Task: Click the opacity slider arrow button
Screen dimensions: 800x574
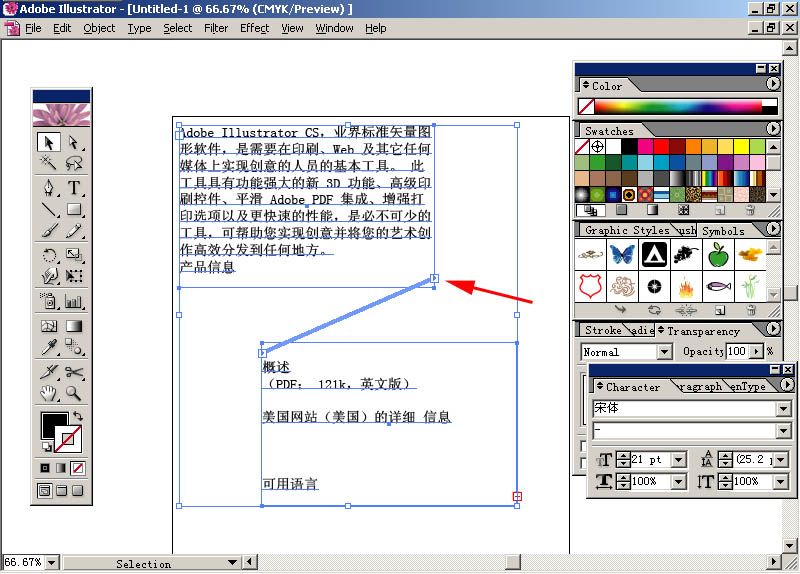Action: pyautogui.click(x=756, y=352)
